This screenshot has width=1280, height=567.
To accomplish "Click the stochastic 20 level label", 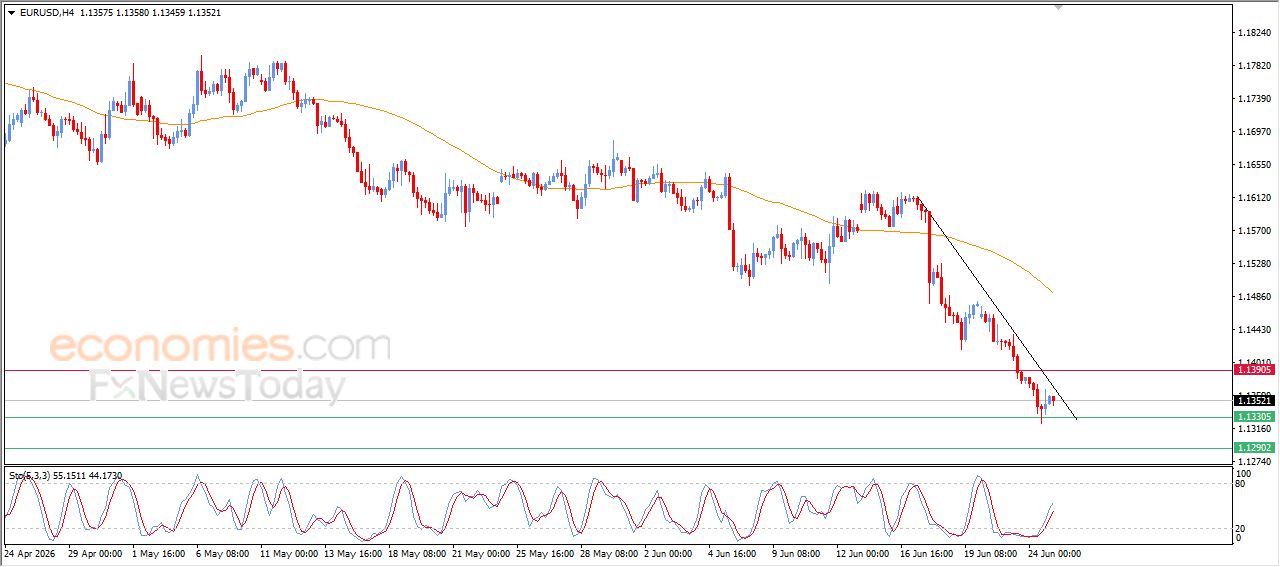I will point(1241,527).
